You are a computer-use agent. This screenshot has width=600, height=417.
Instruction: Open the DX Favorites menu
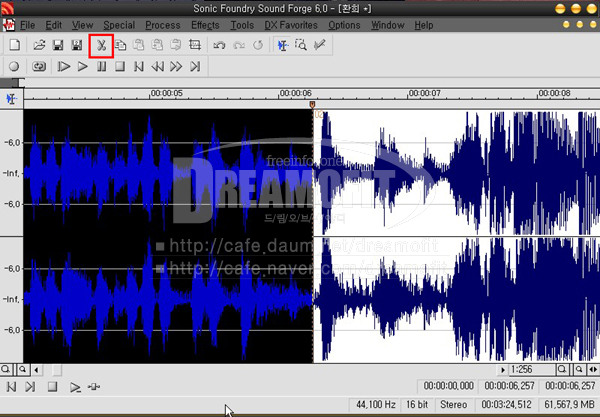[291, 25]
